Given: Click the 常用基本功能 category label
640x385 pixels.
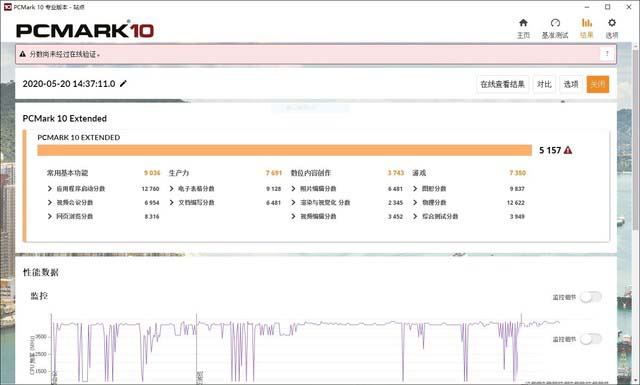Looking at the screenshot, I should (x=67, y=173).
